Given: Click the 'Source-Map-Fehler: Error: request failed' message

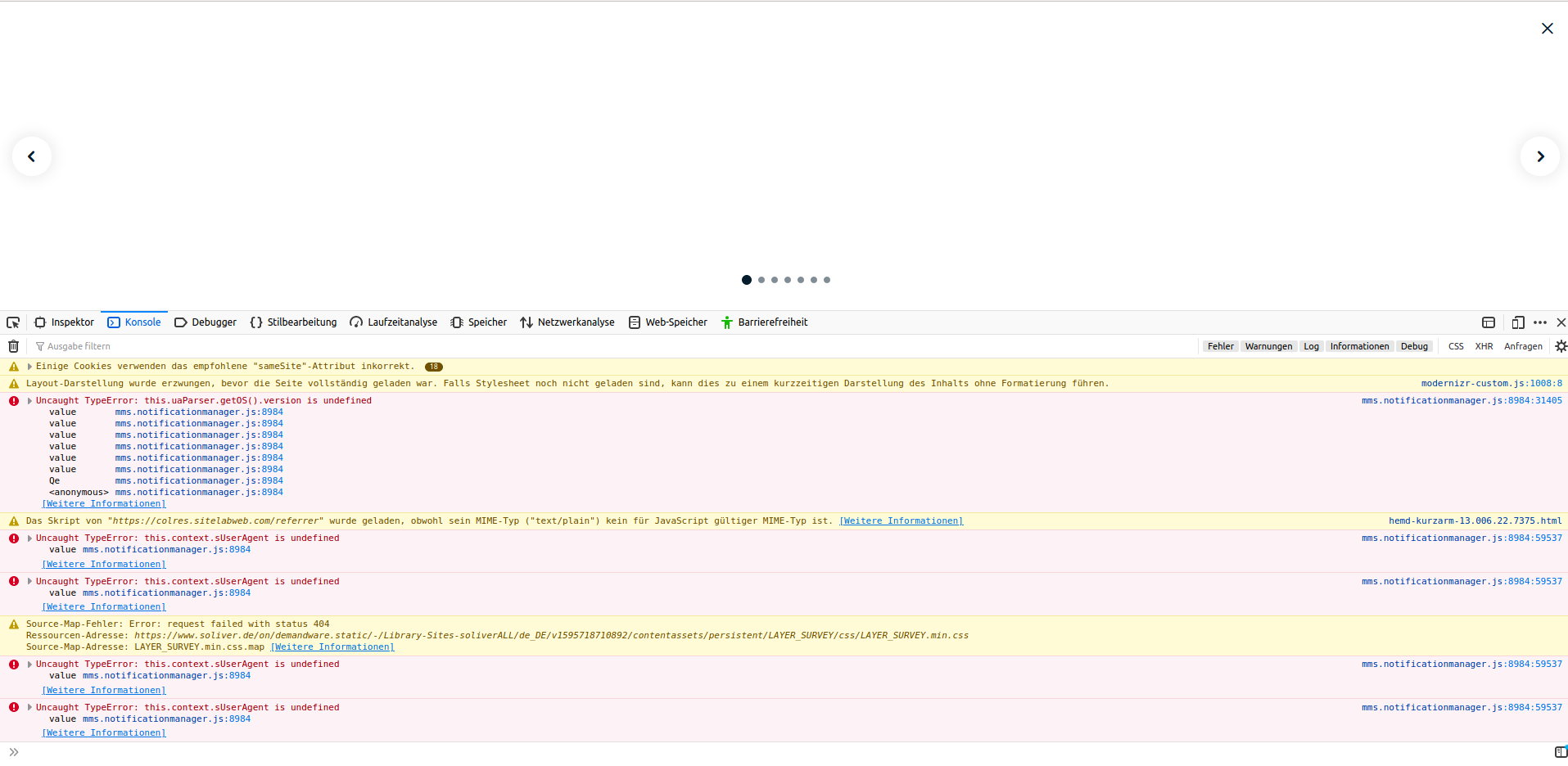Looking at the screenshot, I should 178,624.
